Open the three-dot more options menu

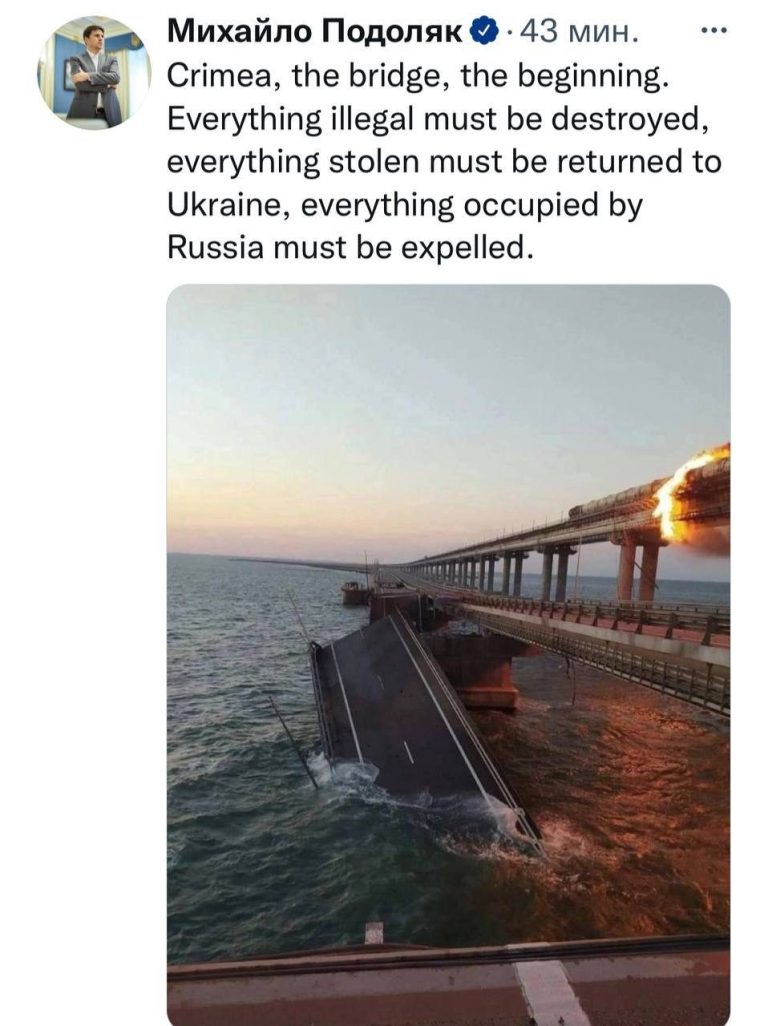coord(714,32)
